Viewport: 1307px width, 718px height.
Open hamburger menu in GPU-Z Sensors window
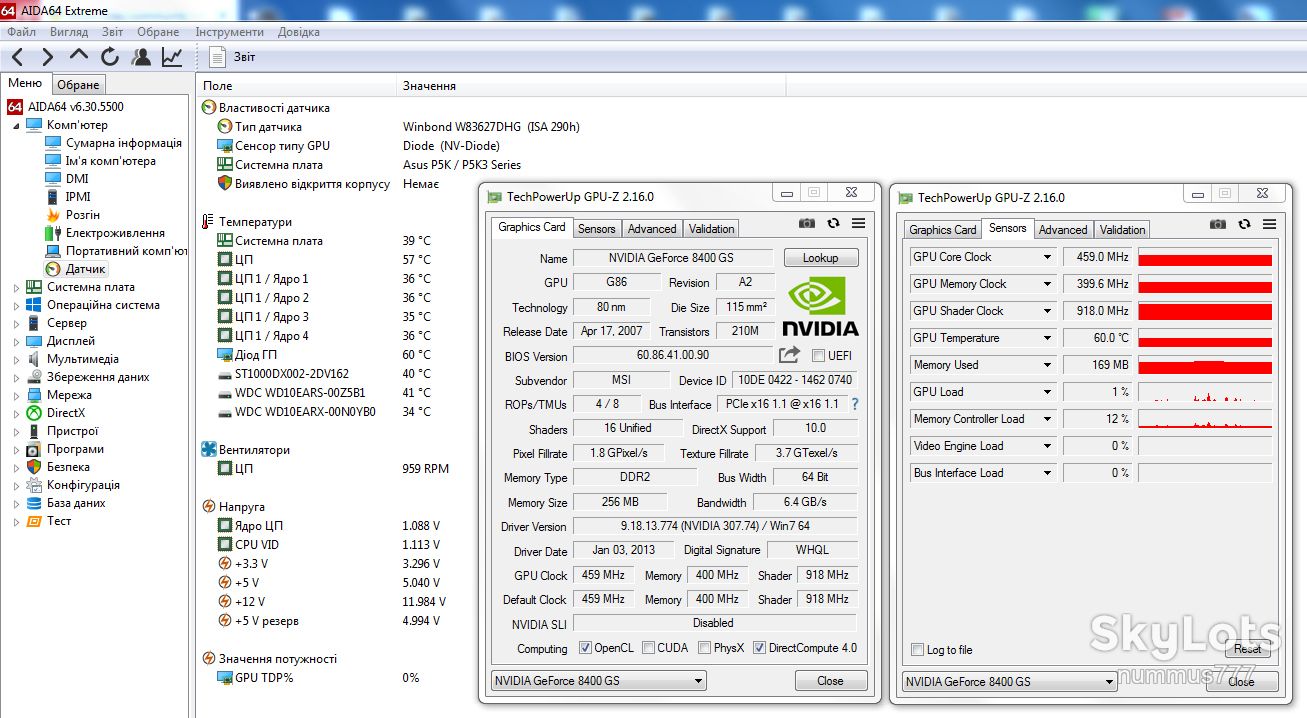(1269, 224)
